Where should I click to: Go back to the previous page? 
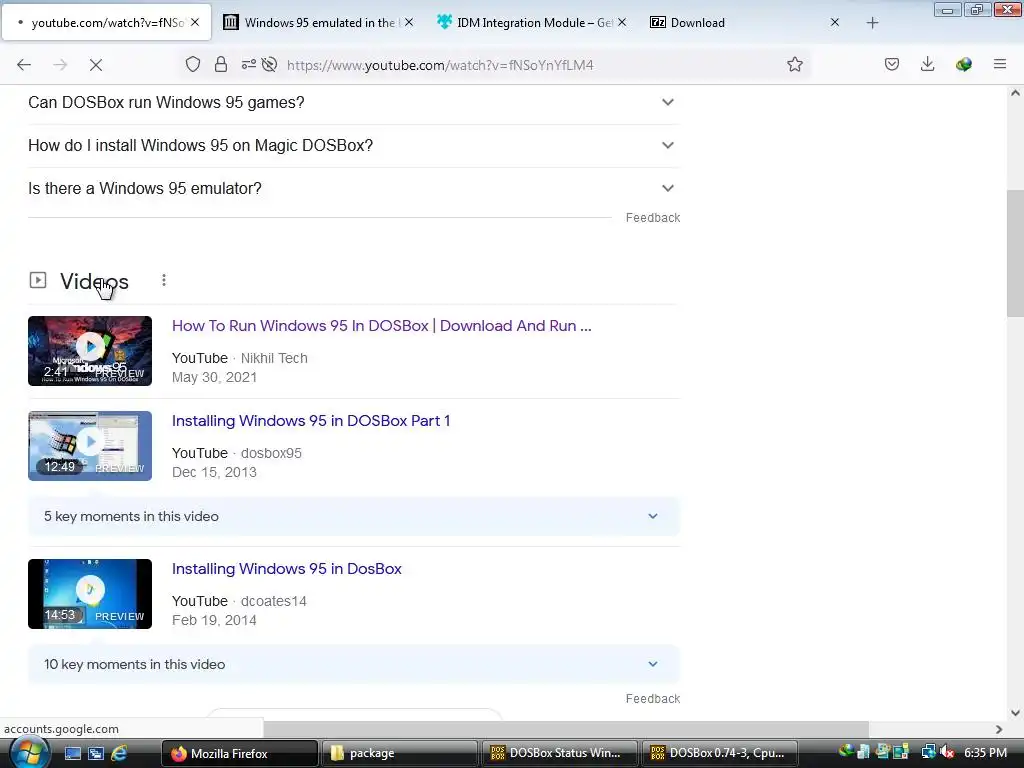[24, 65]
